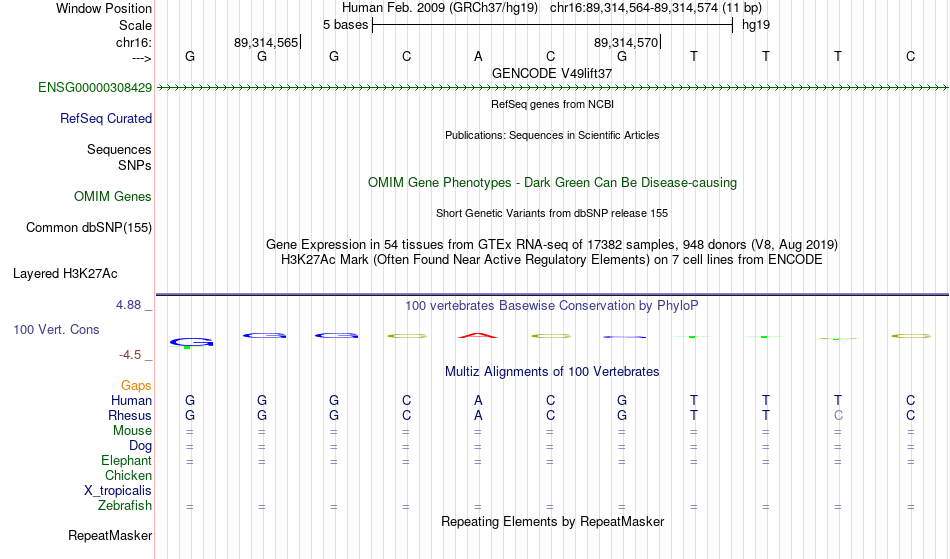Click the SNPs track label
Screen dimensions: 950x559
135,165
